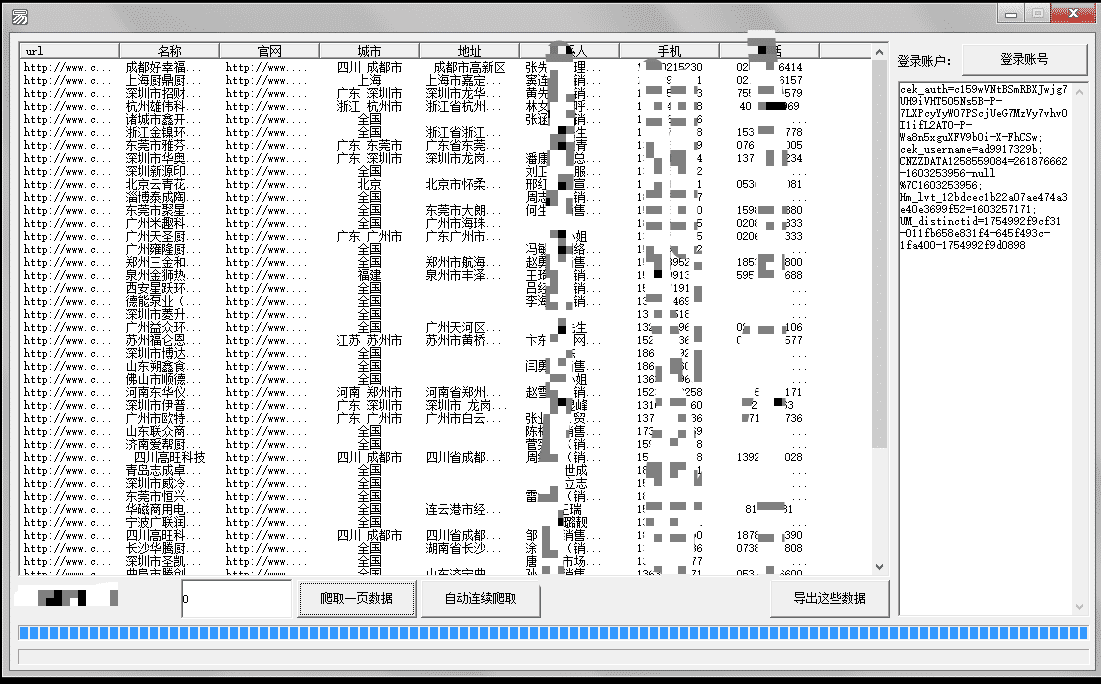This screenshot has height=684, width=1101.
Task: Click the 手机 column header
Action: (669, 51)
